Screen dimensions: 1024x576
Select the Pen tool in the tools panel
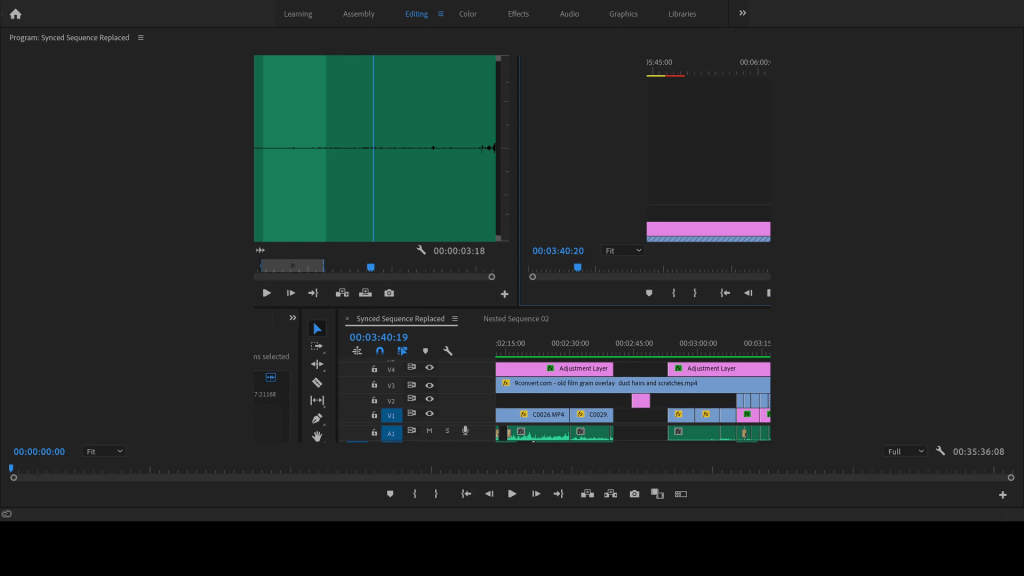tap(317, 418)
